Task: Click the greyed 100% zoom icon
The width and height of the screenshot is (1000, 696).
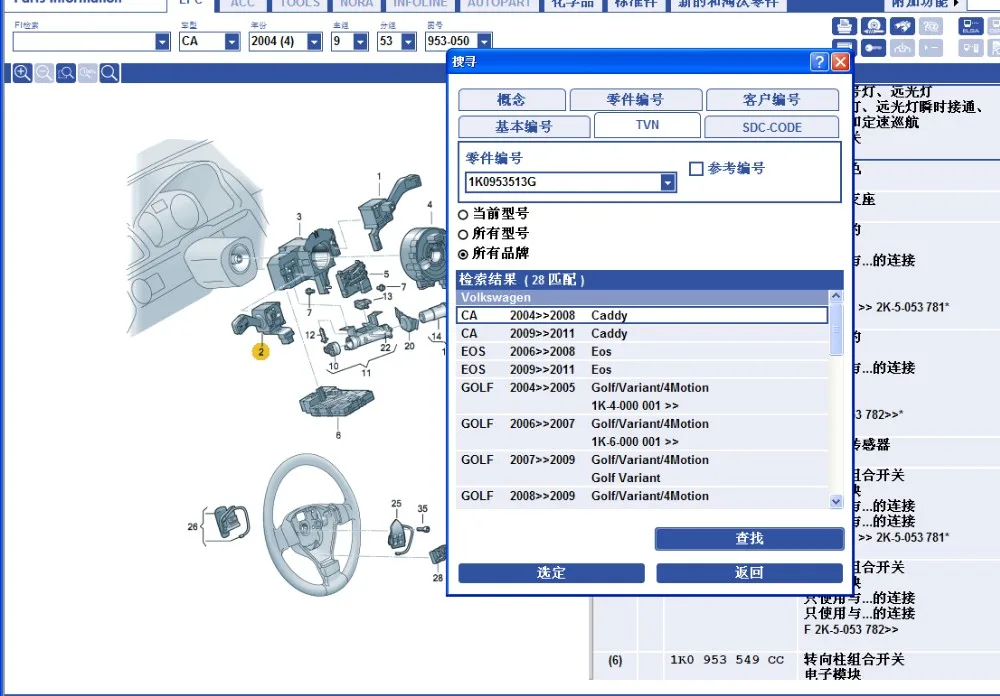Action: click(87, 73)
